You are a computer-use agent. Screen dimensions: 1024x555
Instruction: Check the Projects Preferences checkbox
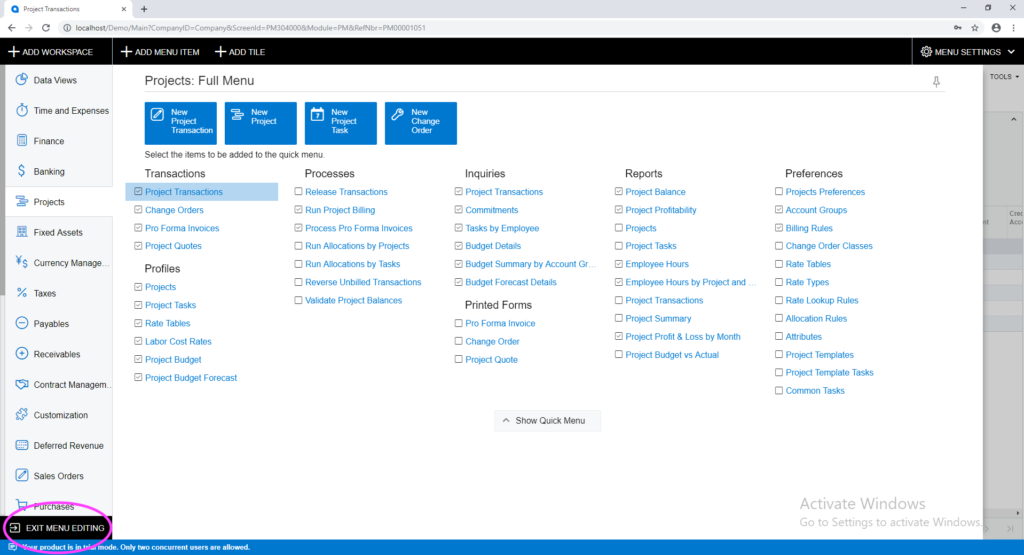[x=778, y=191]
